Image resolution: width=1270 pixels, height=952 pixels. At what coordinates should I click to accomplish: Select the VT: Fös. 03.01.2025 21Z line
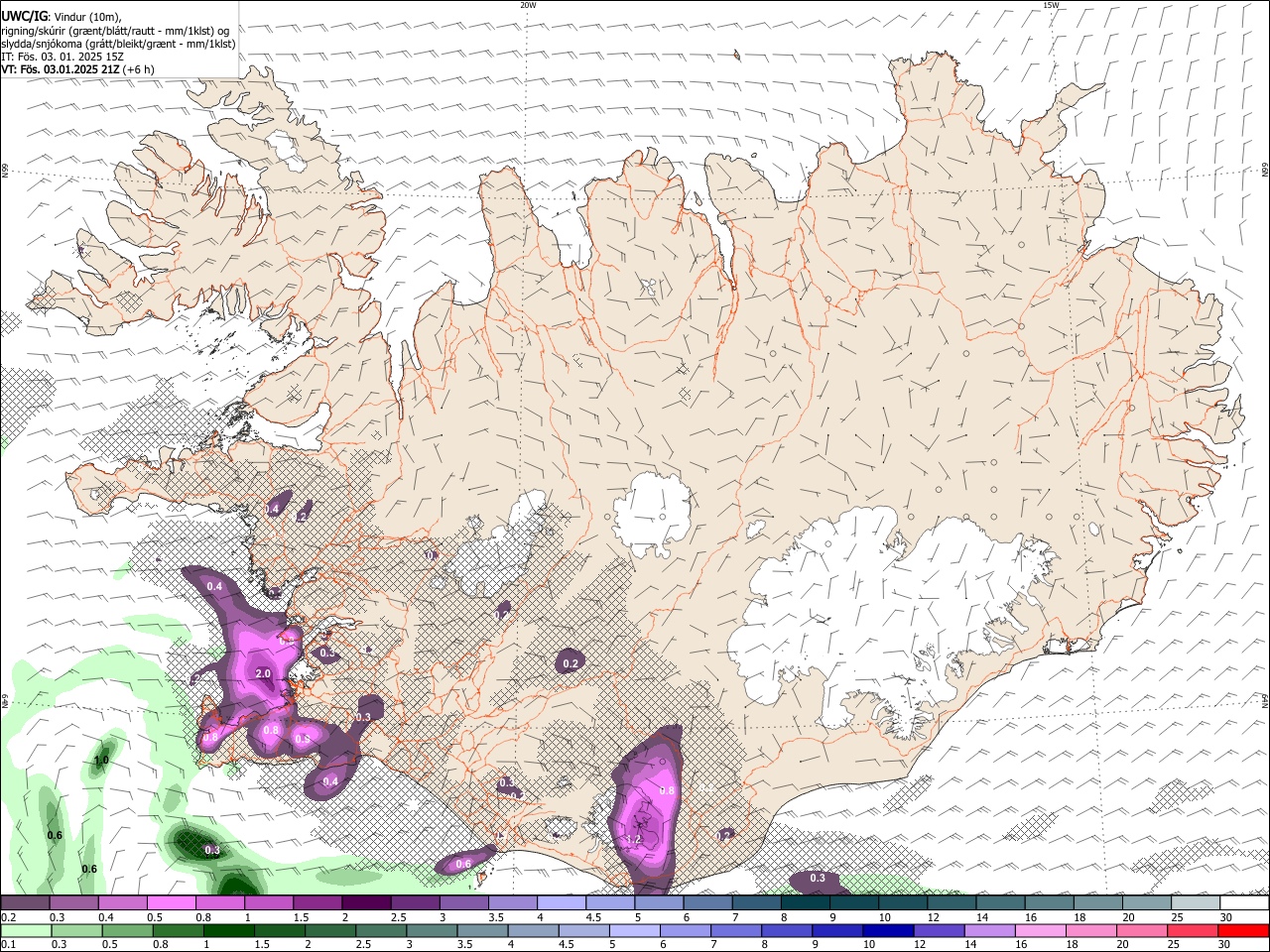[x=78, y=69]
